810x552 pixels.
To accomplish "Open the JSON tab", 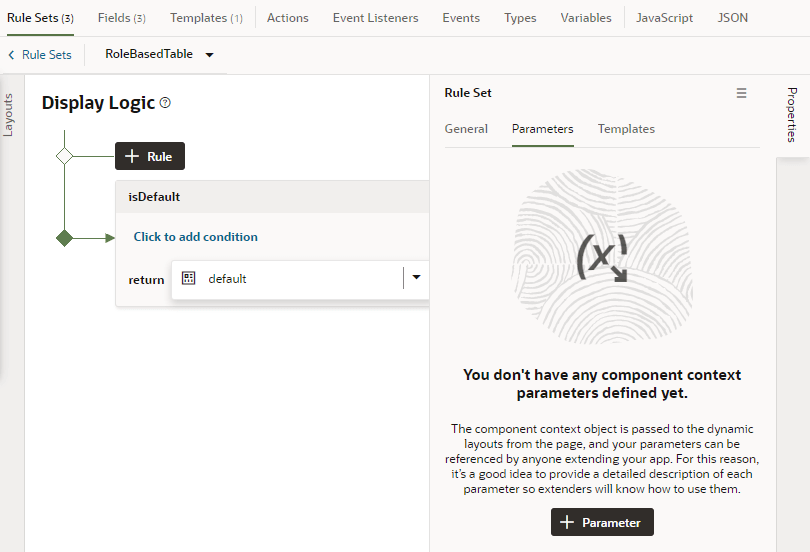I will tap(733, 18).
